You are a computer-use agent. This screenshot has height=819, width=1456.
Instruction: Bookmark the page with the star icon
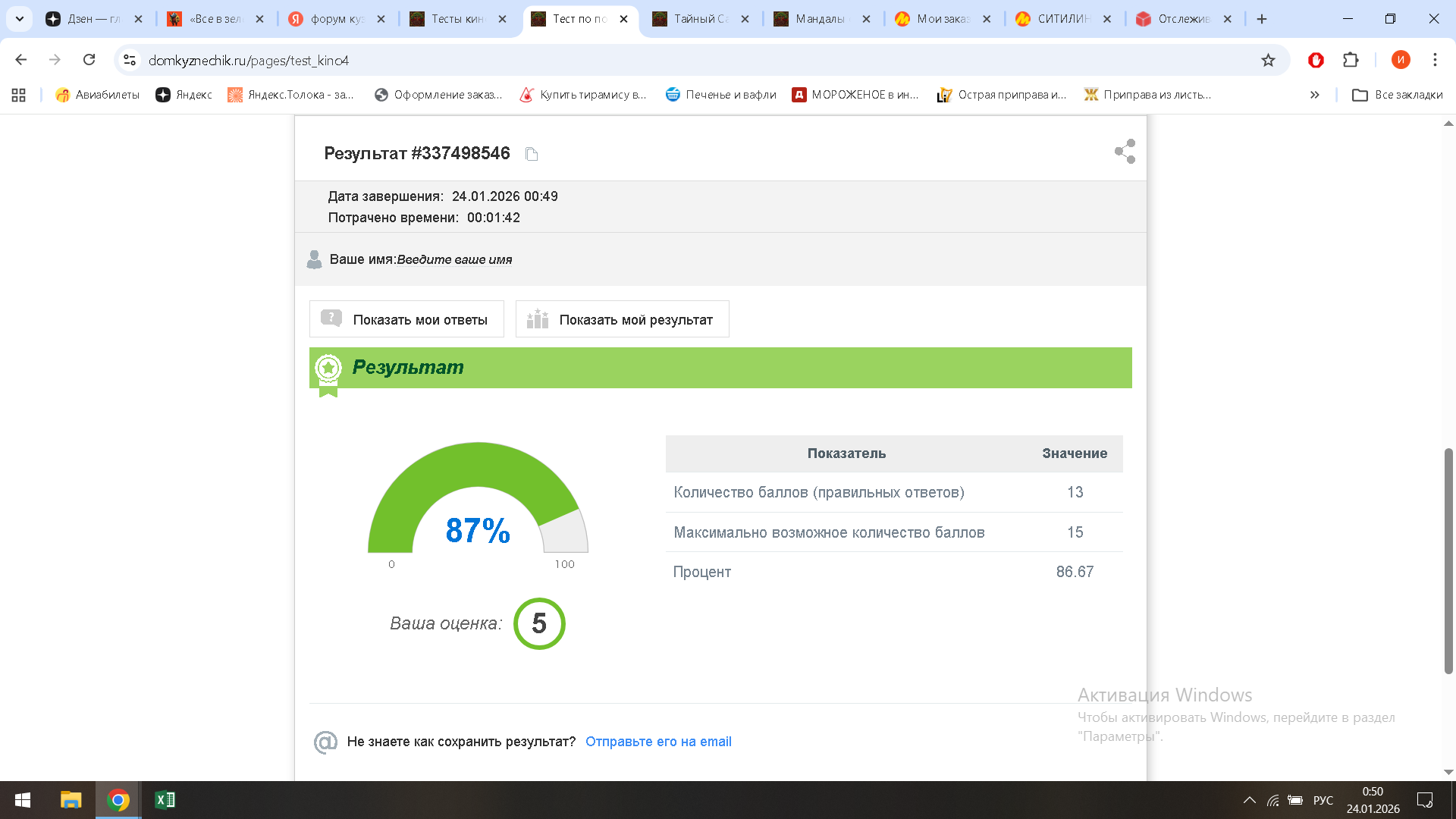click(1267, 60)
